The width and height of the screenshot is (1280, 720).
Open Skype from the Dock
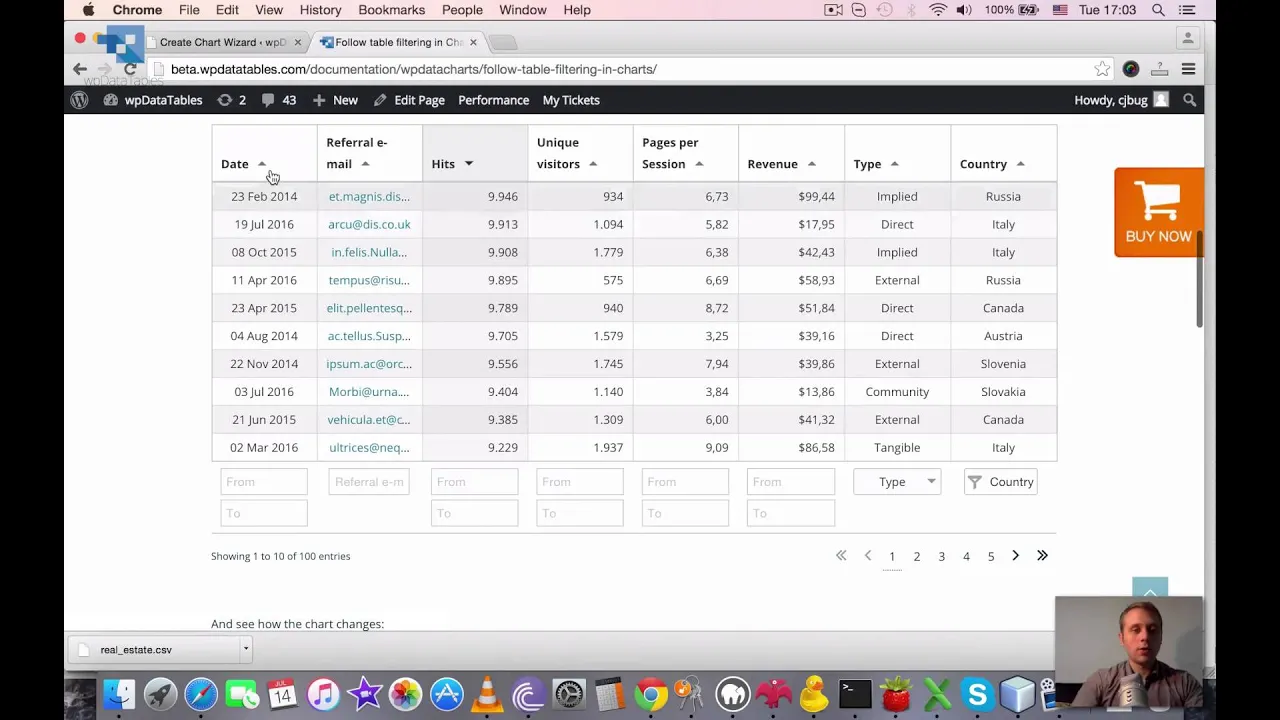[x=977, y=694]
